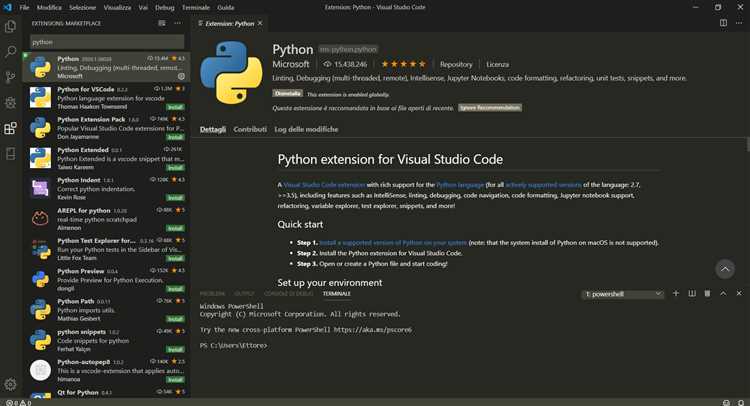This screenshot has width=750, height=406.
Task: Open editor more actions ellipsis
Action: 739,23
